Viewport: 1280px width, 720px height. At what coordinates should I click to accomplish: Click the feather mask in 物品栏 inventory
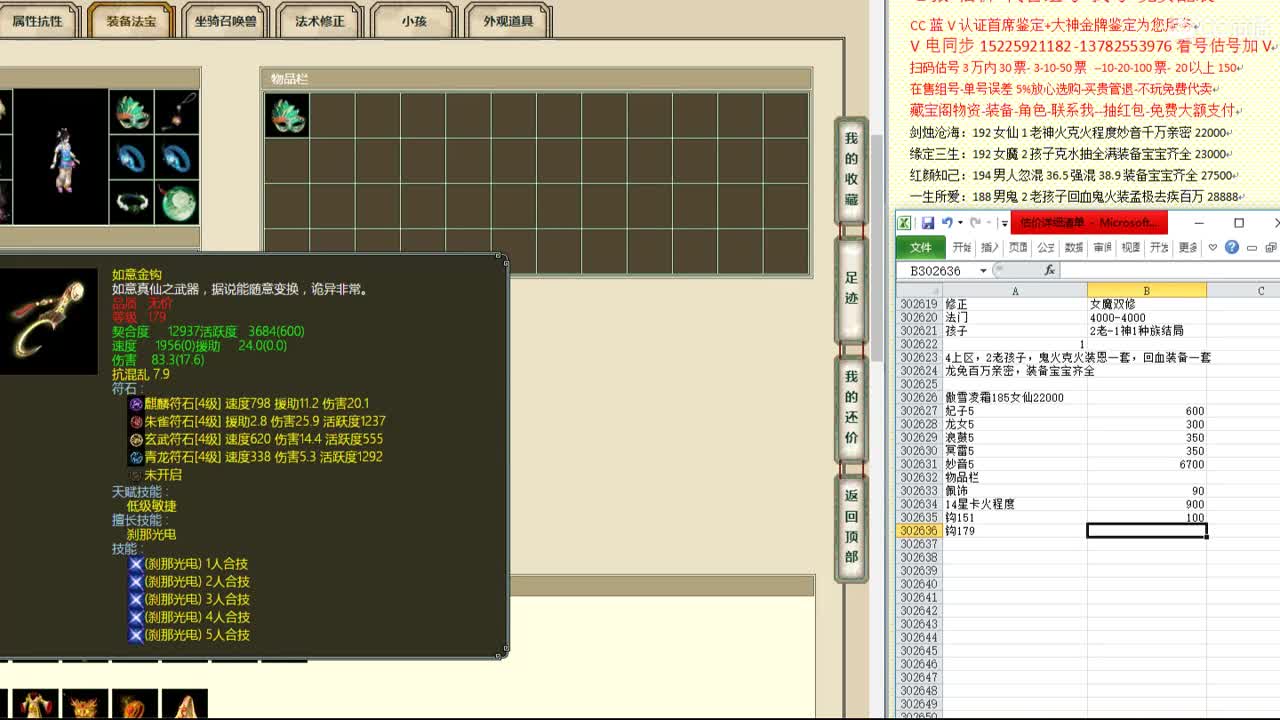point(287,115)
